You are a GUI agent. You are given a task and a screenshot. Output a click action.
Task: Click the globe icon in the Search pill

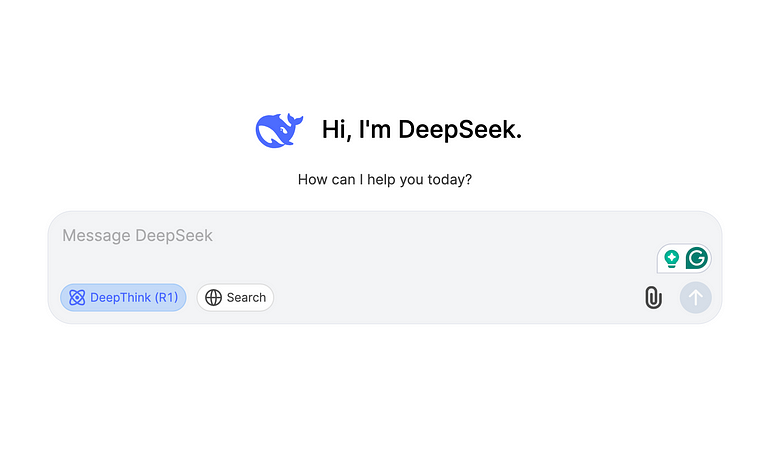pos(213,297)
